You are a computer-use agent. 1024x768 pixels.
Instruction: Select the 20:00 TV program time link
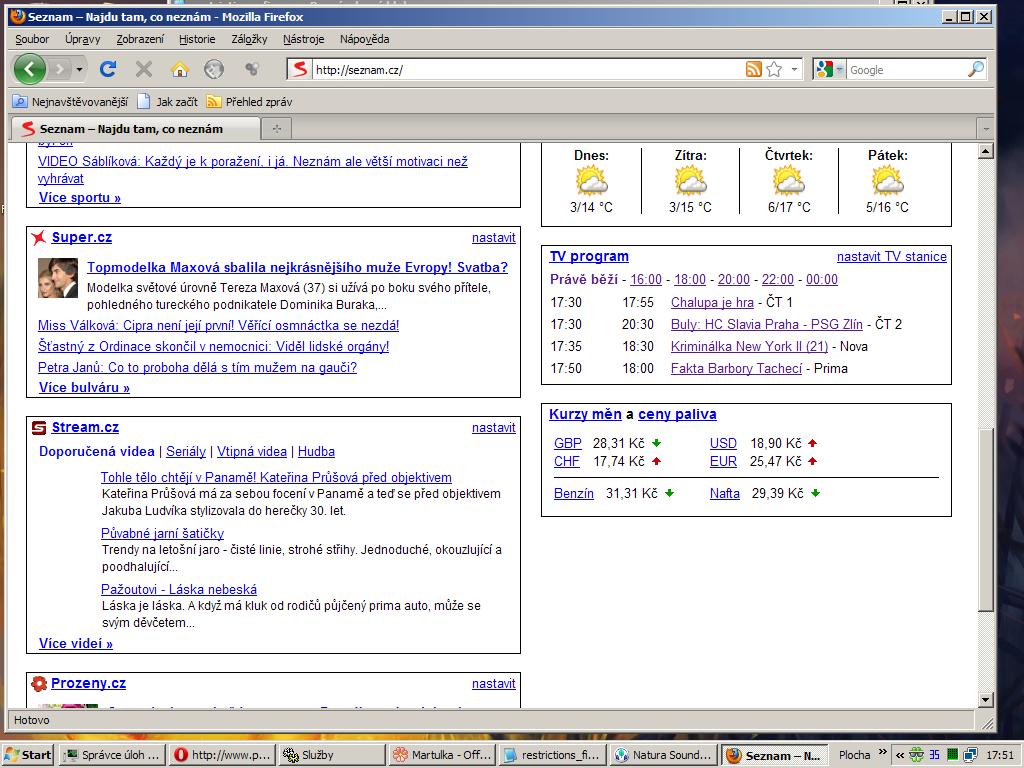pyautogui.click(x=733, y=280)
